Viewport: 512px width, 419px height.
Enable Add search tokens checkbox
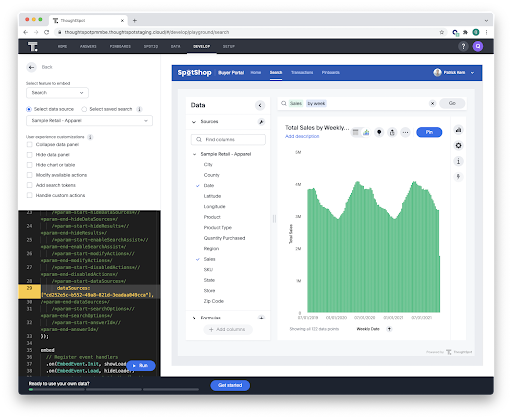(x=29, y=185)
